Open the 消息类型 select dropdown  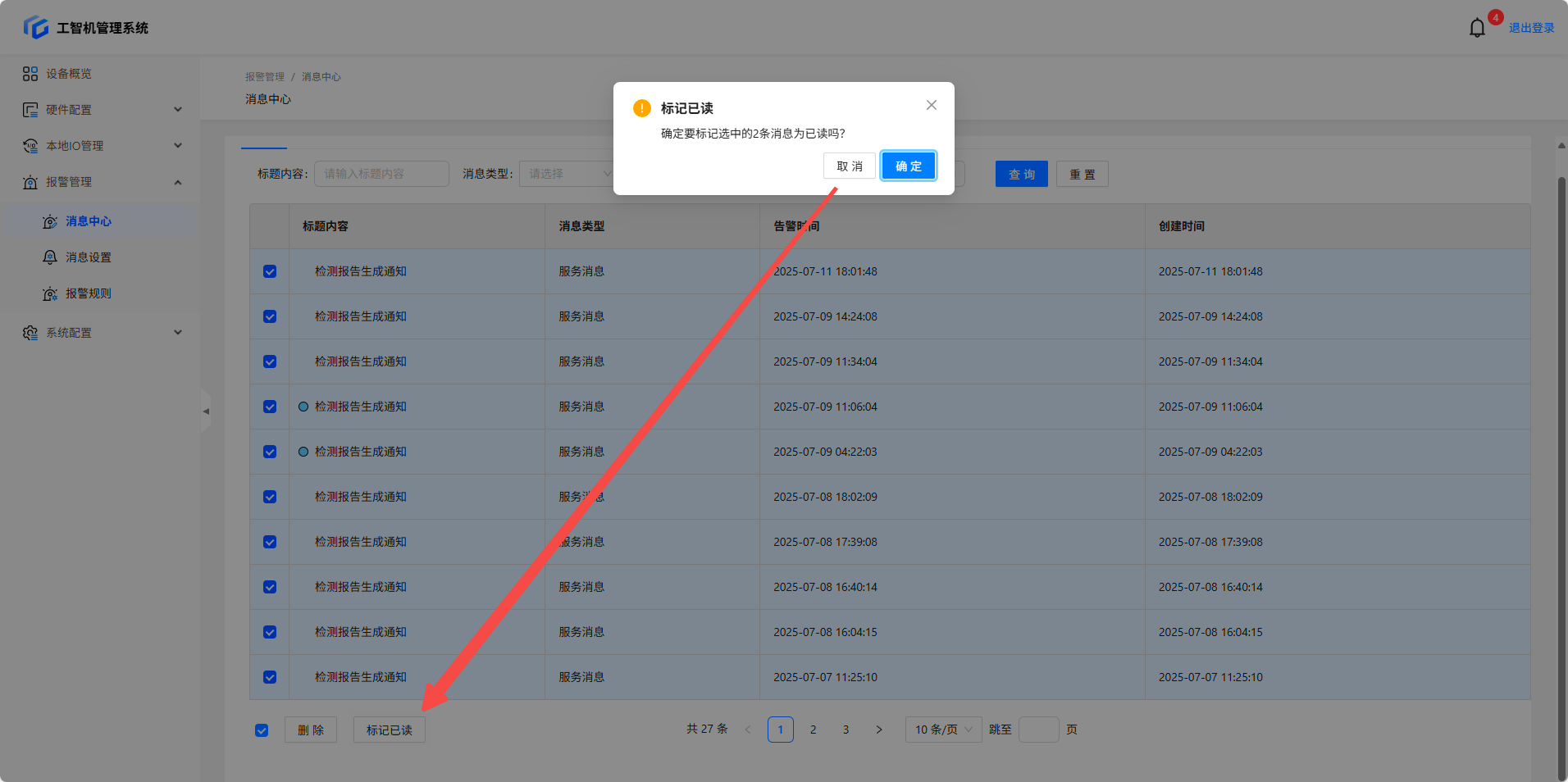[x=566, y=174]
